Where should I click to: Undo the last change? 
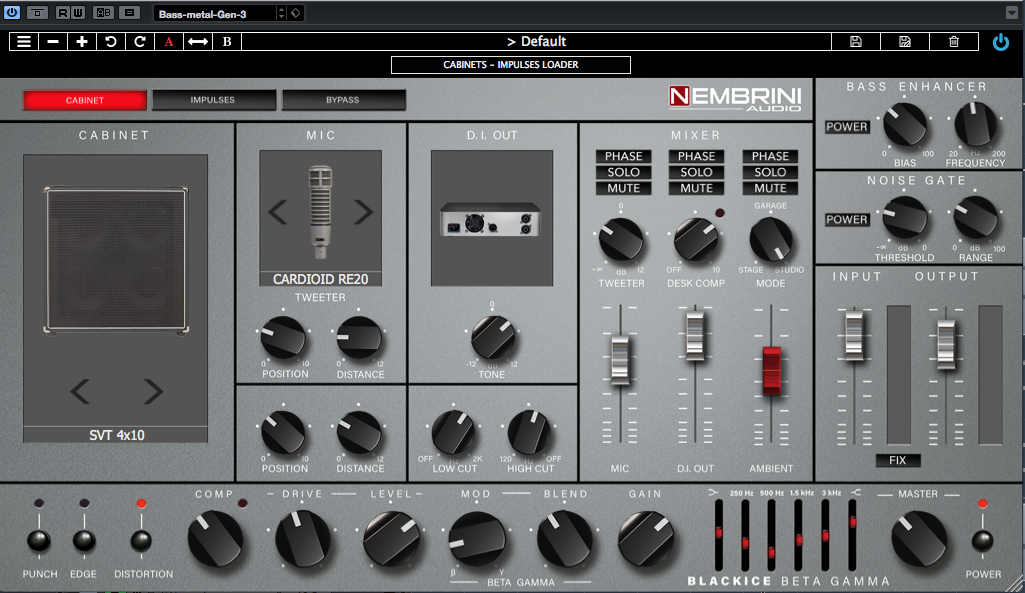110,41
